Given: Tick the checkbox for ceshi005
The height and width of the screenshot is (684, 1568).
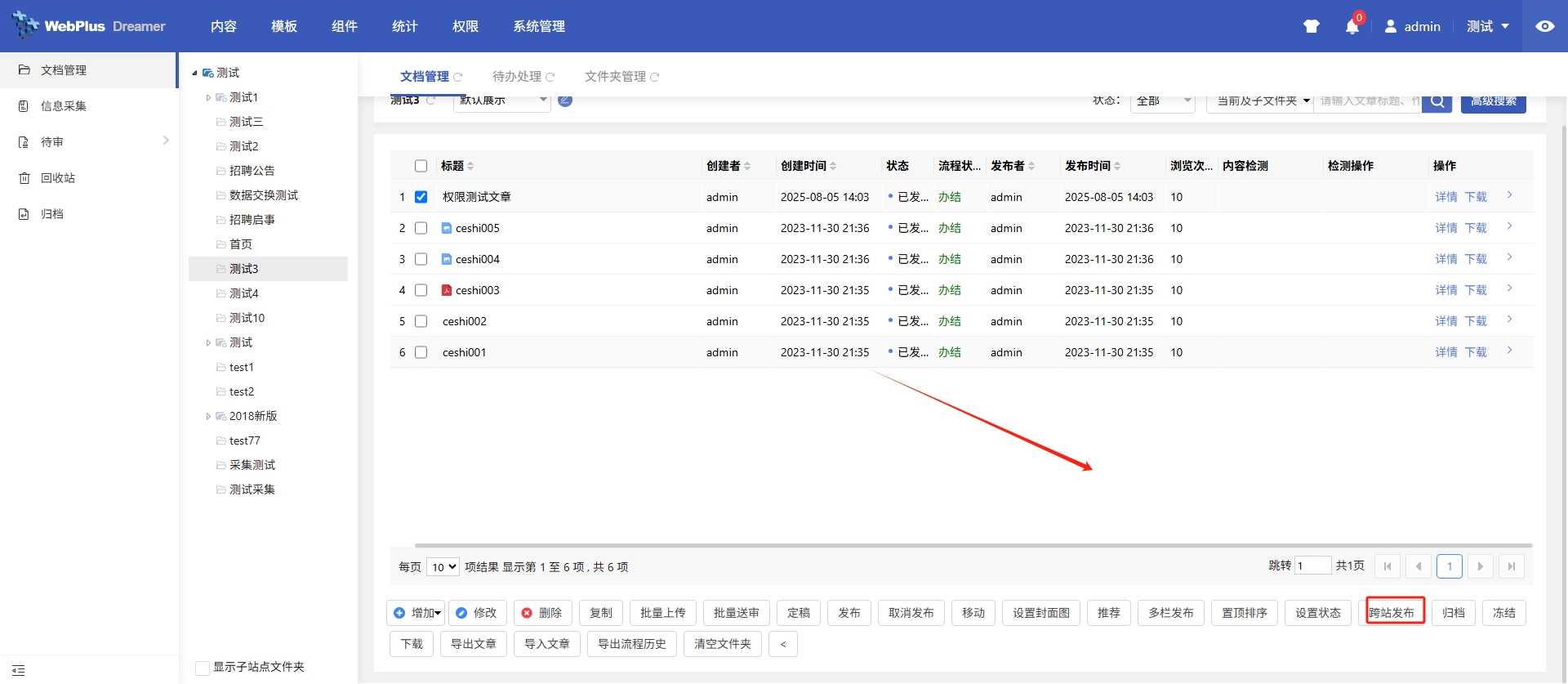Looking at the screenshot, I should [x=421, y=228].
